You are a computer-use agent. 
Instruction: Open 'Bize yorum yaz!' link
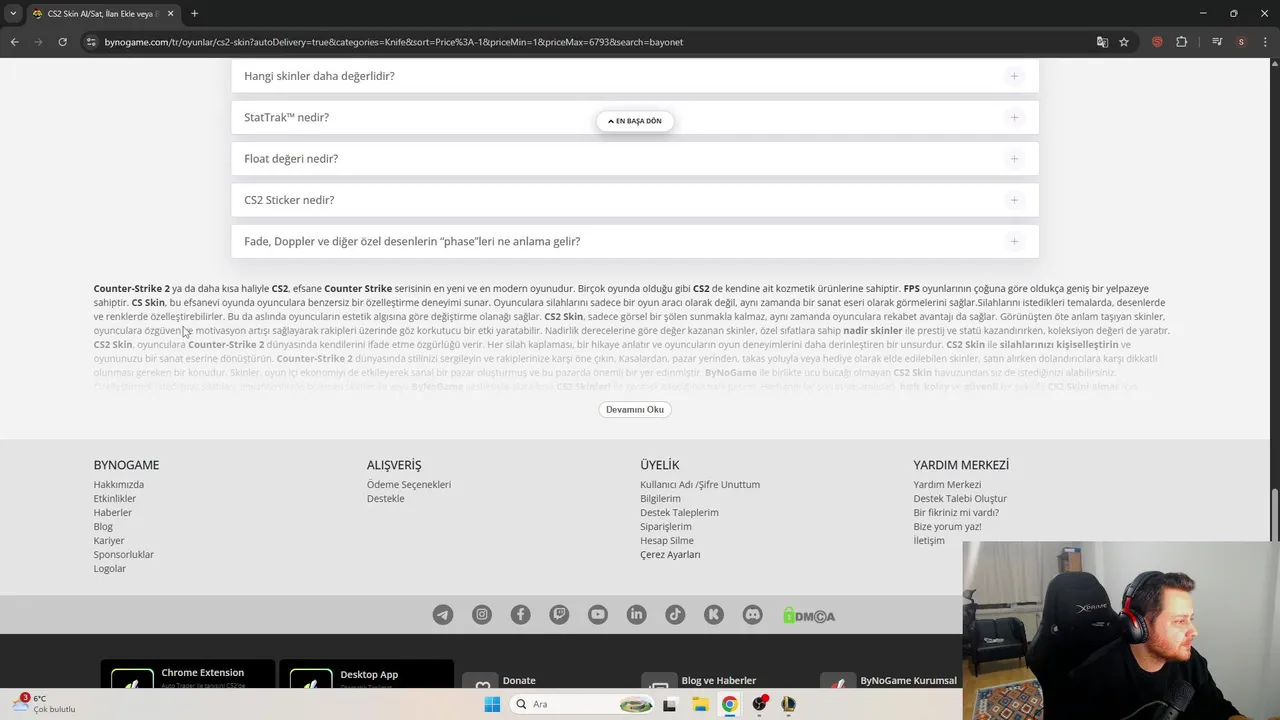(x=947, y=526)
